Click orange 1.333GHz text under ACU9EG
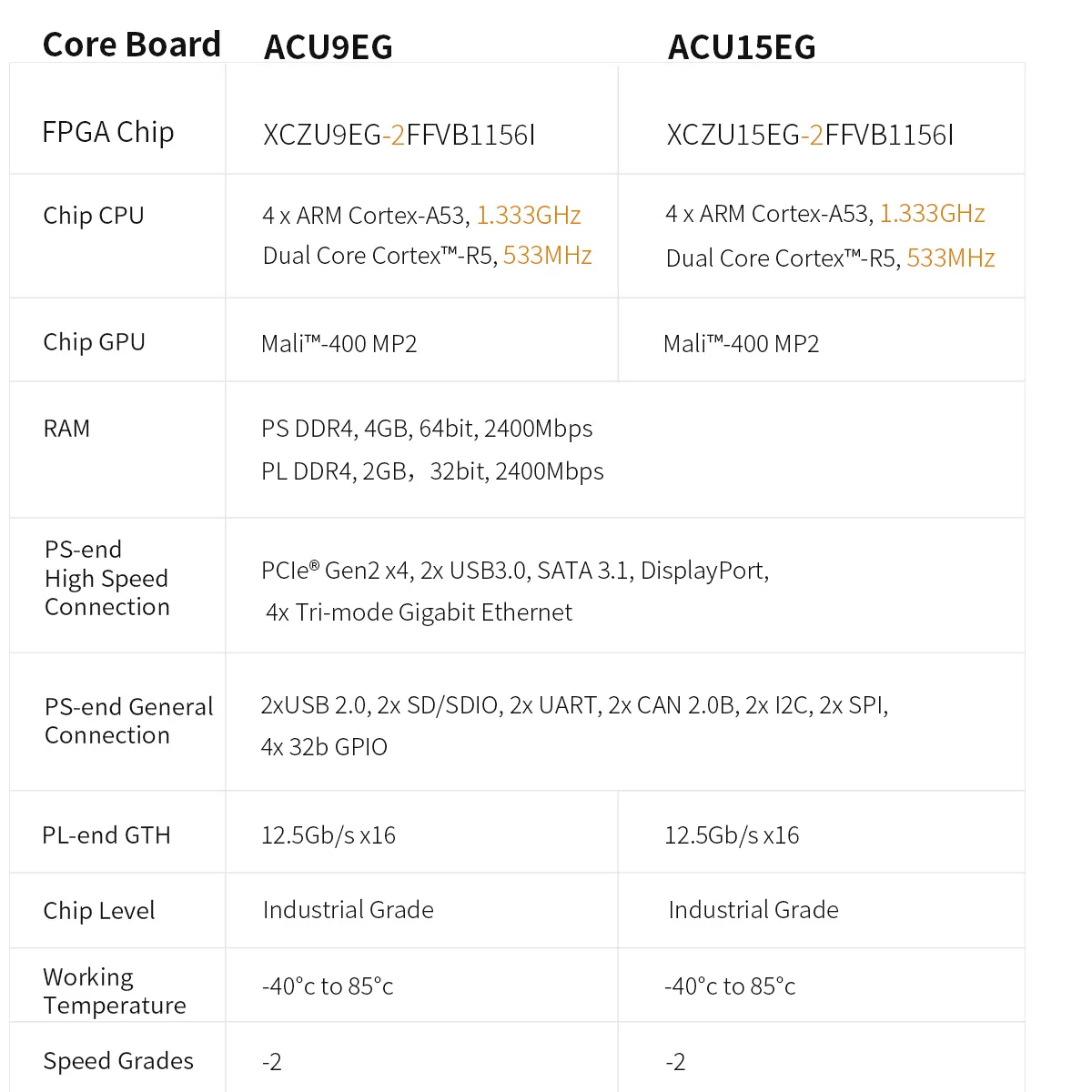The height and width of the screenshot is (1092, 1092). point(529,216)
